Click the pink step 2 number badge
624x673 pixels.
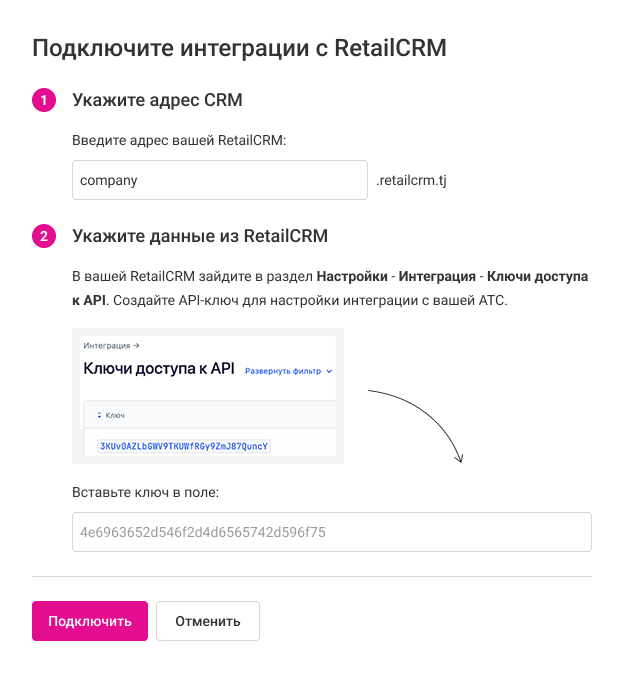pyautogui.click(x=44, y=237)
